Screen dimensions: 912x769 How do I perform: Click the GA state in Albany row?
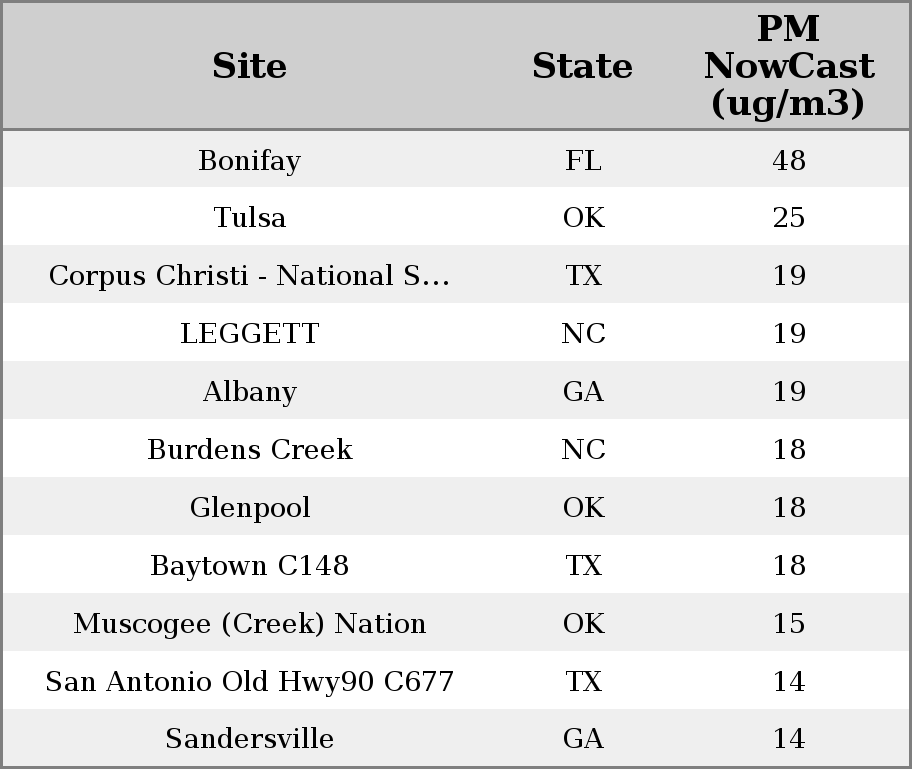point(583,391)
